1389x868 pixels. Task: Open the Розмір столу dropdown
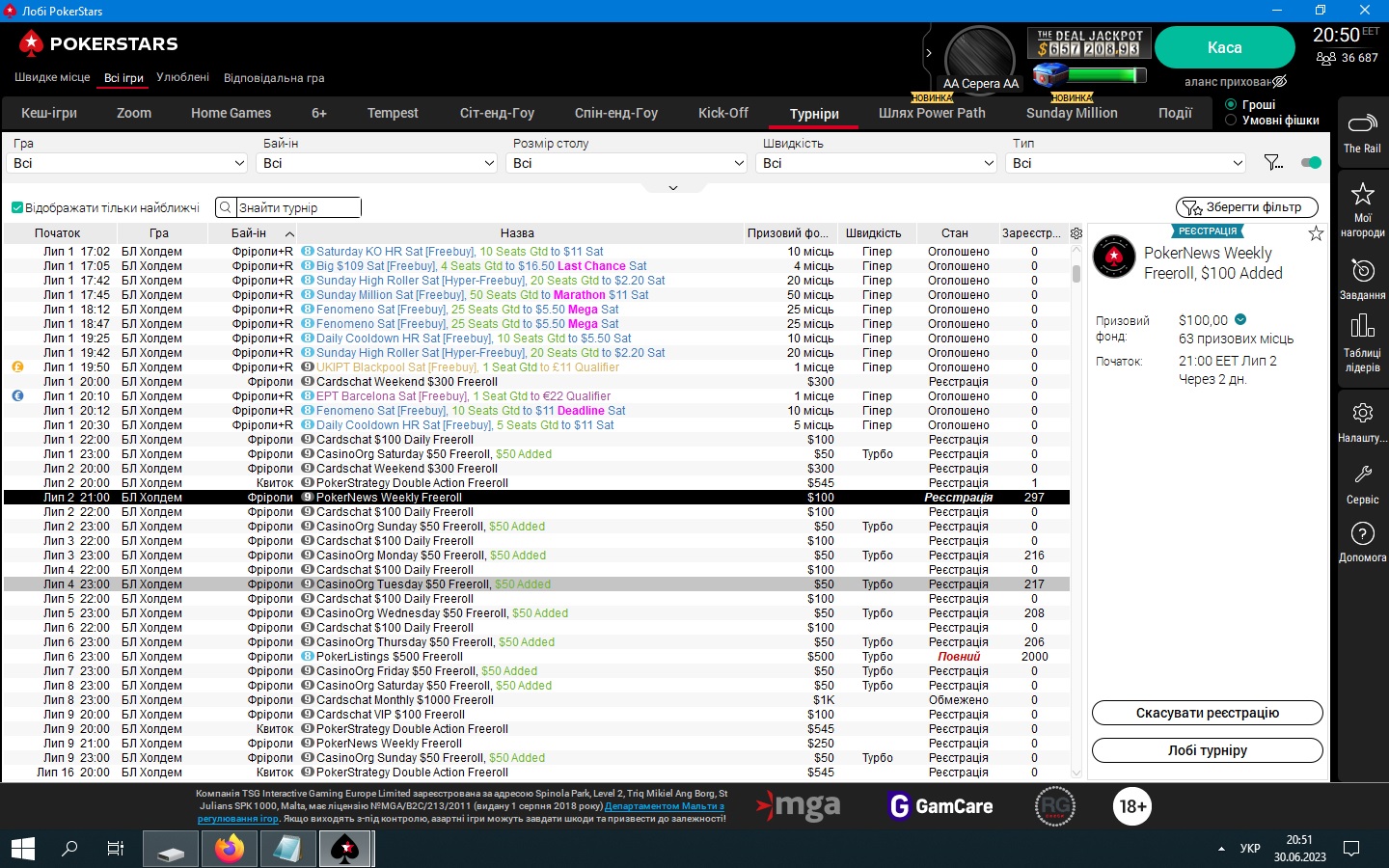(x=628, y=163)
